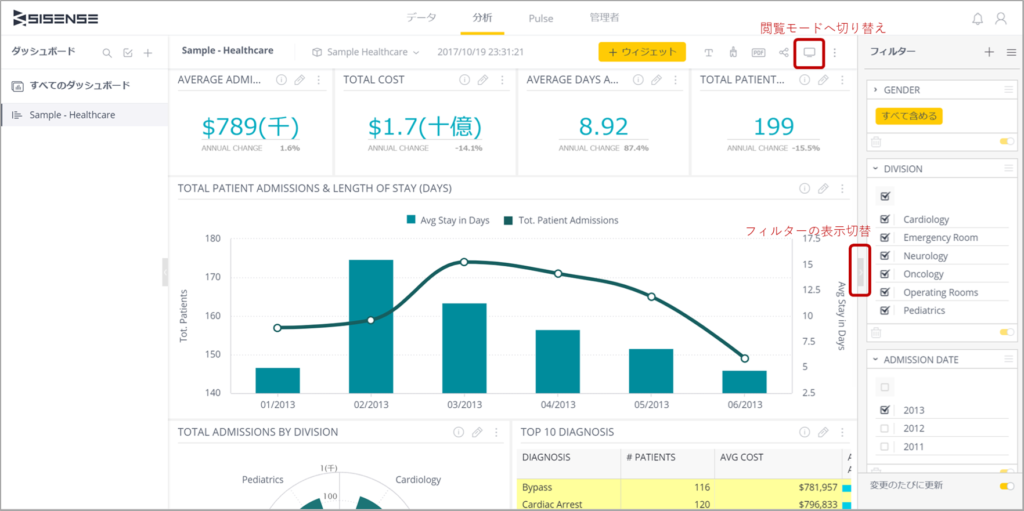Uncheck the Operating Rooms checkbox

[x=885, y=292]
